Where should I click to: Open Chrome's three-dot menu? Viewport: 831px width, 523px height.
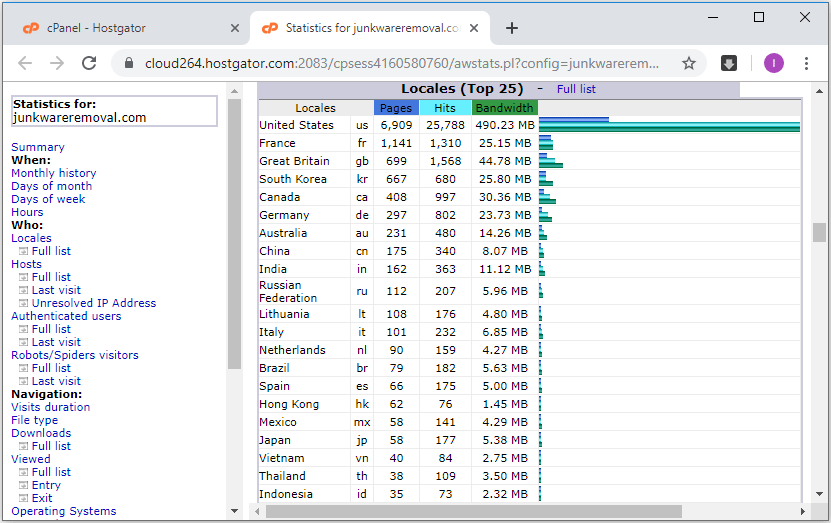pyautogui.click(x=809, y=63)
